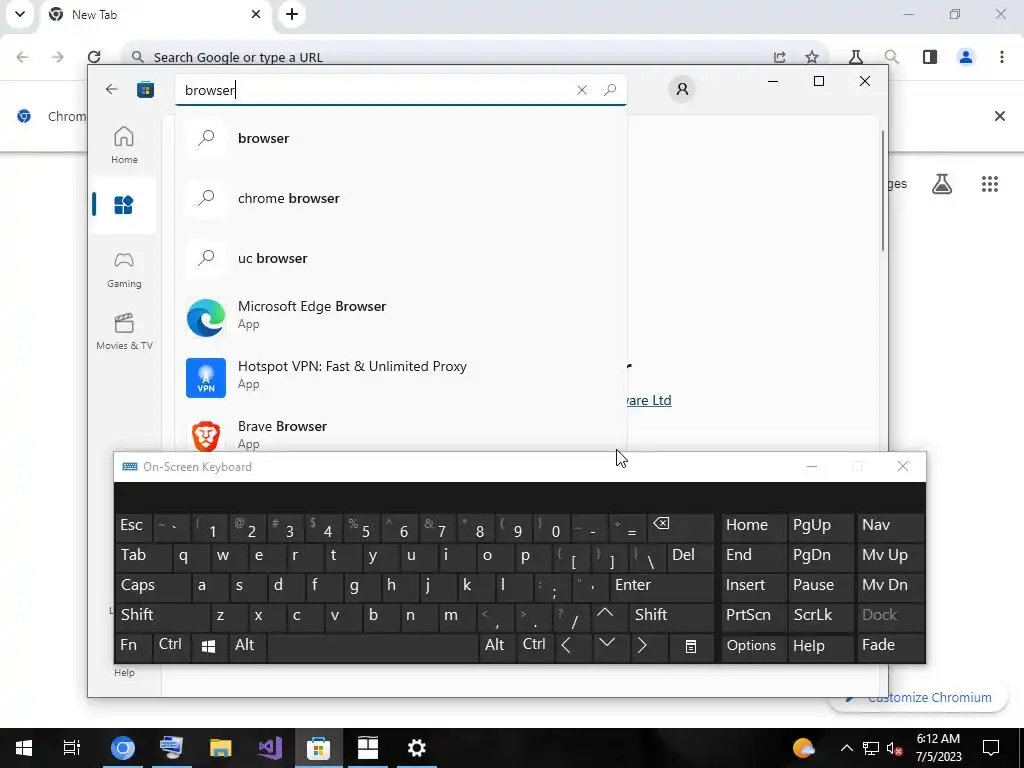Open the Store user profile icon

click(682, 89)
